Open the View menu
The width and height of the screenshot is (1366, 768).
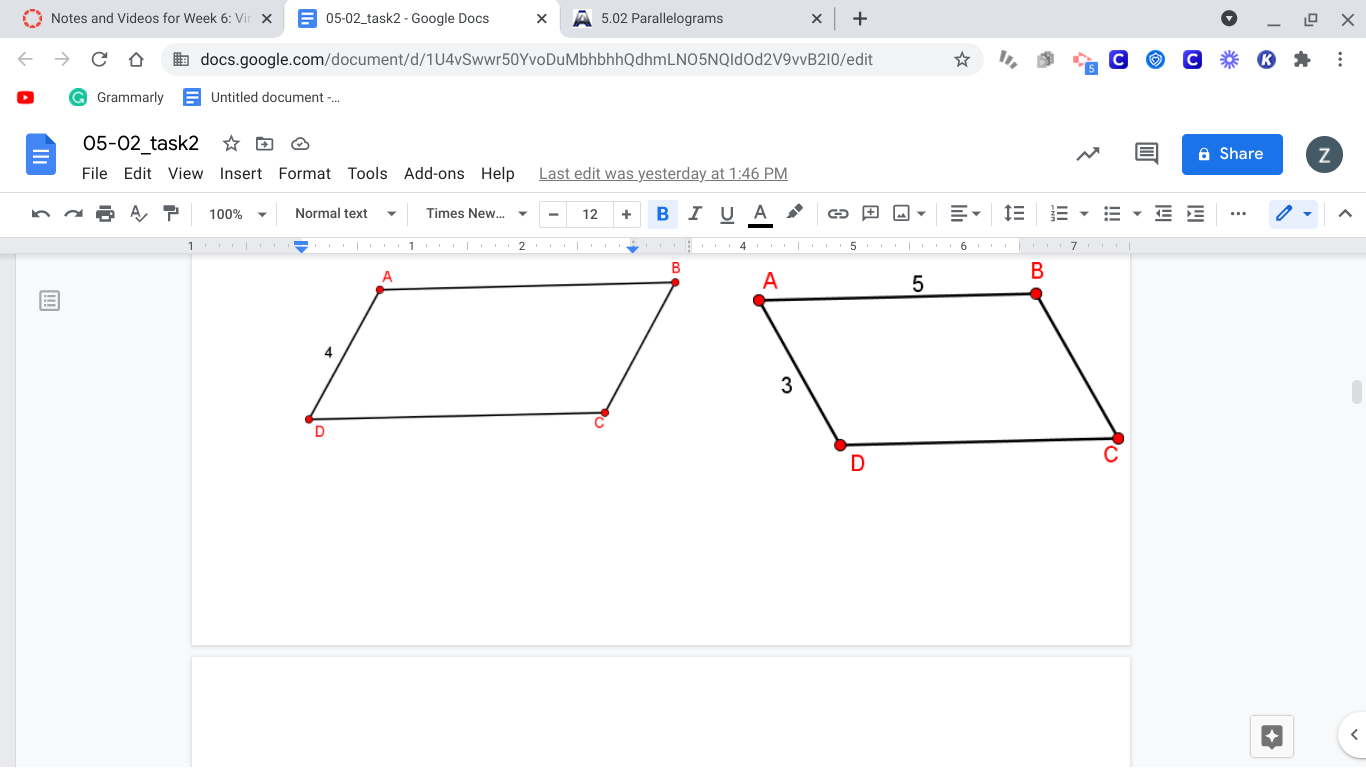point(185,174)
